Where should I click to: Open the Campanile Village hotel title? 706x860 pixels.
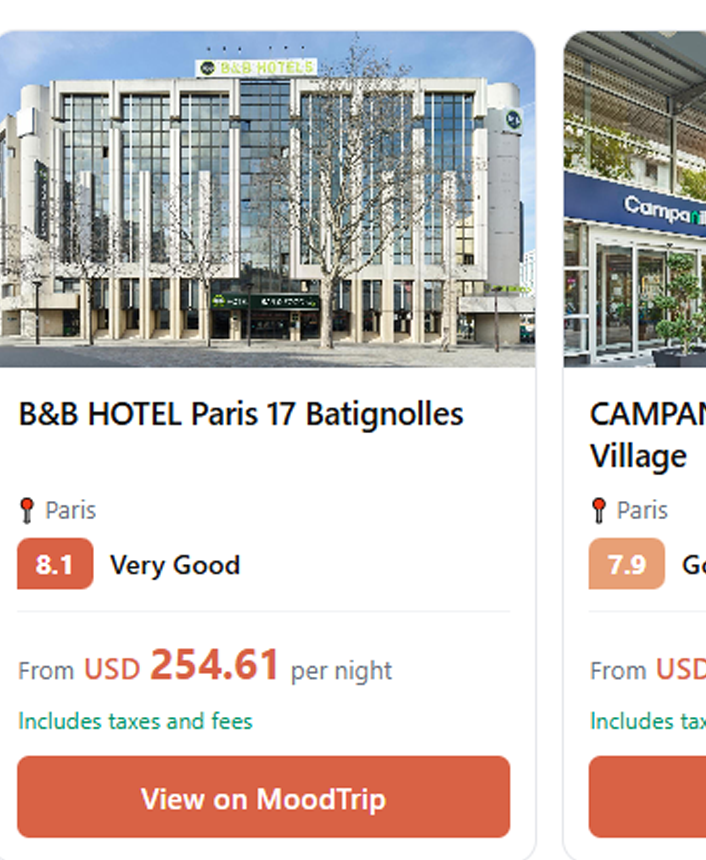(647, 435)
